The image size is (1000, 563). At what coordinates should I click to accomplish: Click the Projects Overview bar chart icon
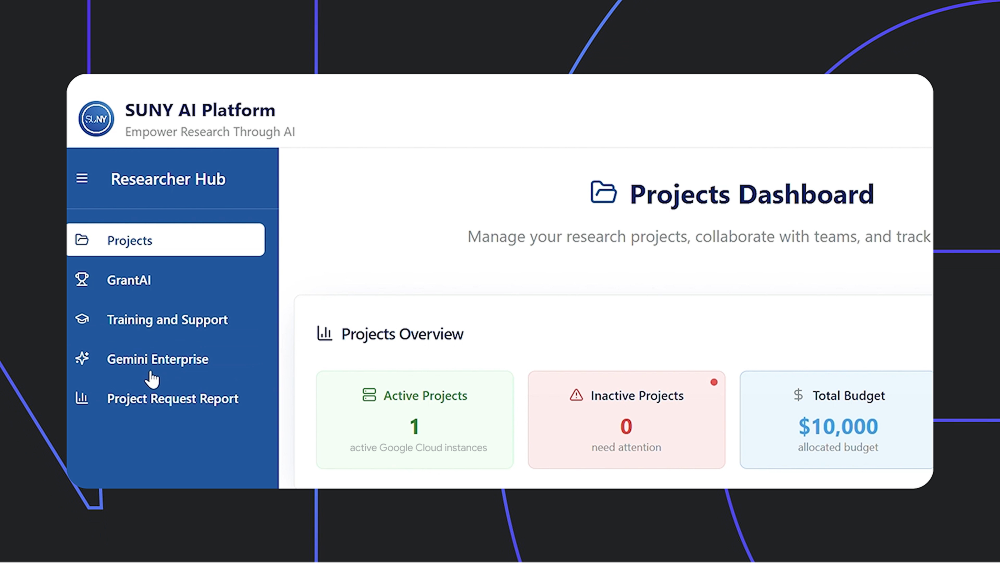[x=325, y=333]
